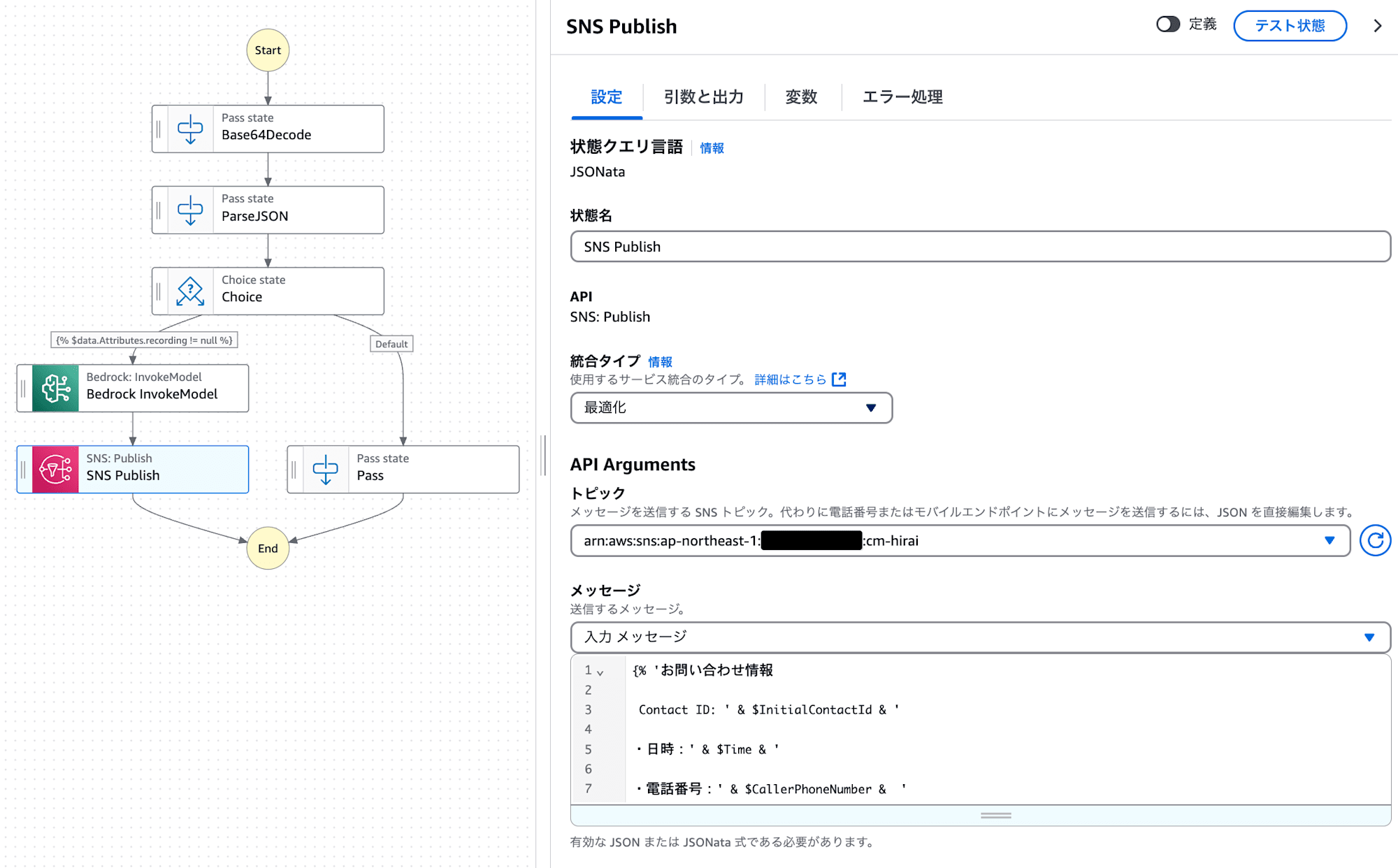Grab the drag handle of ParseJSON state
This screenshot has width=1398, height=868.
(159, 210)
